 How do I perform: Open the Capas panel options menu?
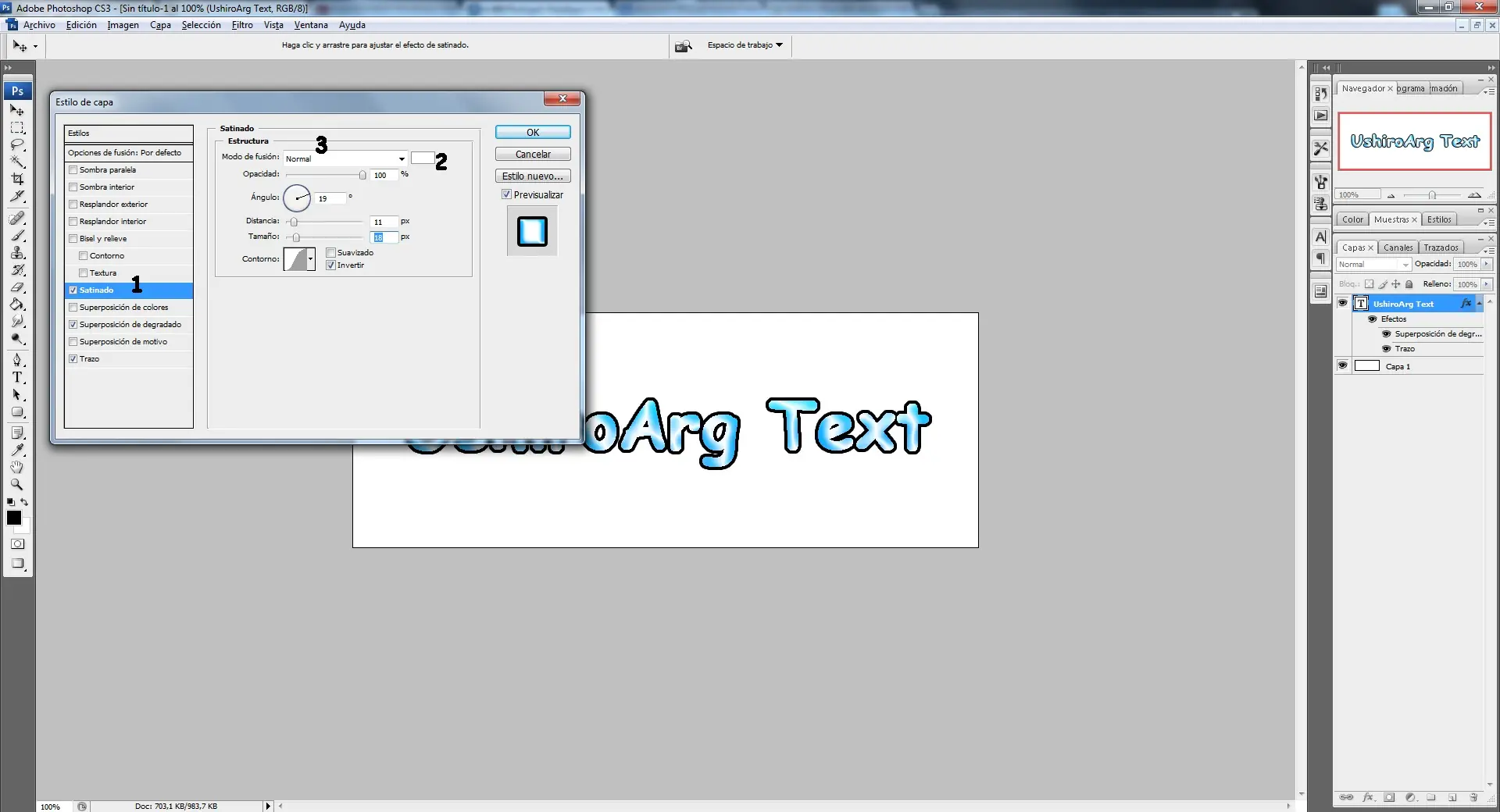point(1489,250)
